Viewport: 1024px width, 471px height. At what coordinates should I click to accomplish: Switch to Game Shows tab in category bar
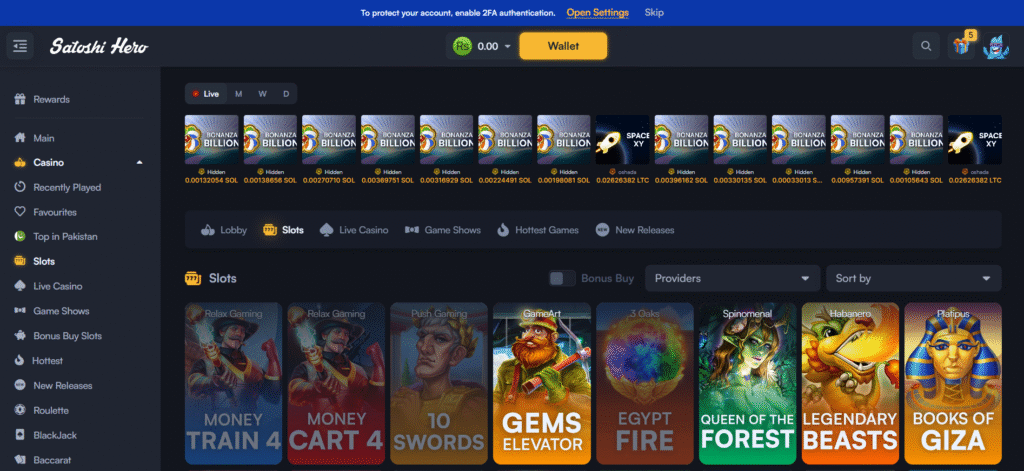[443, 230]
